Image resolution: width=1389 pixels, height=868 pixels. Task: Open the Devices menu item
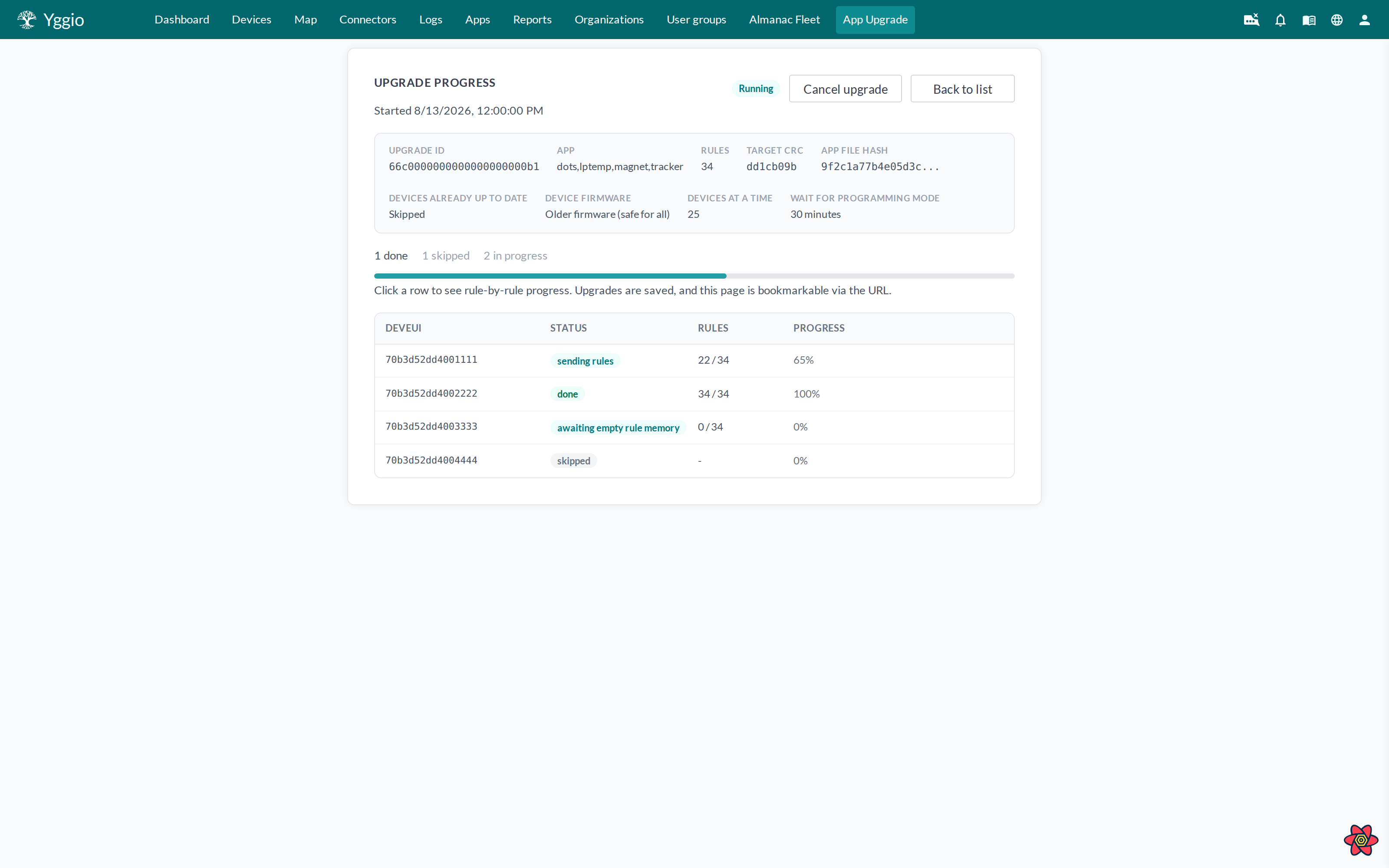click(251, 20)
